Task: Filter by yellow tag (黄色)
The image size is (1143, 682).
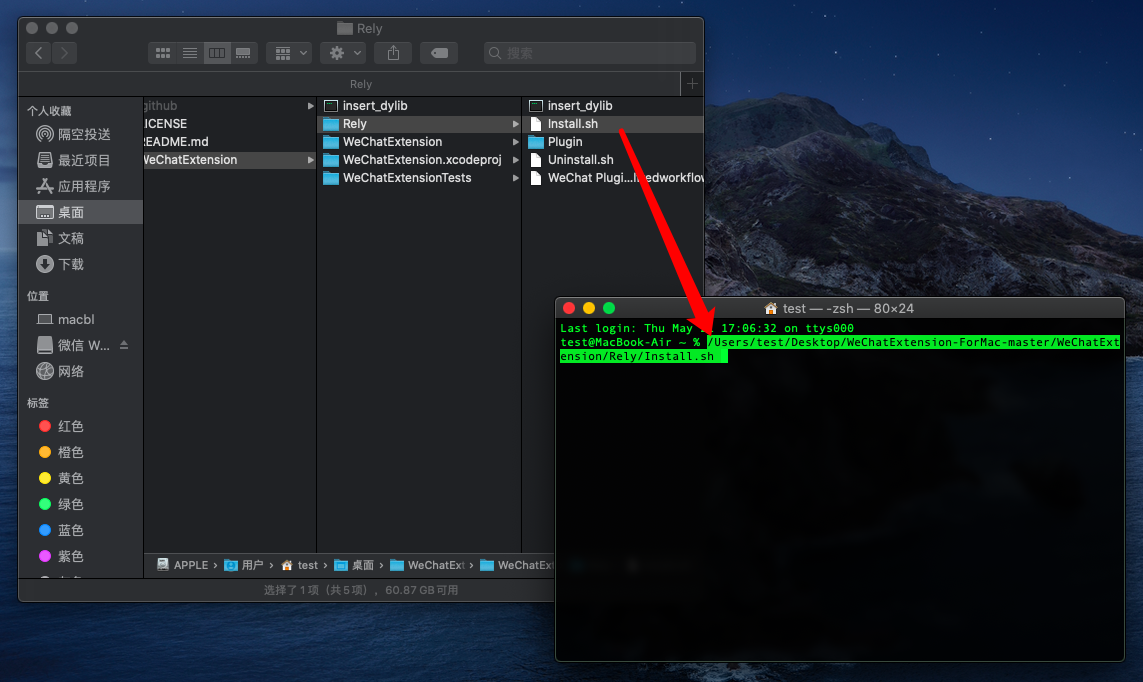Action: coord(61,478)
